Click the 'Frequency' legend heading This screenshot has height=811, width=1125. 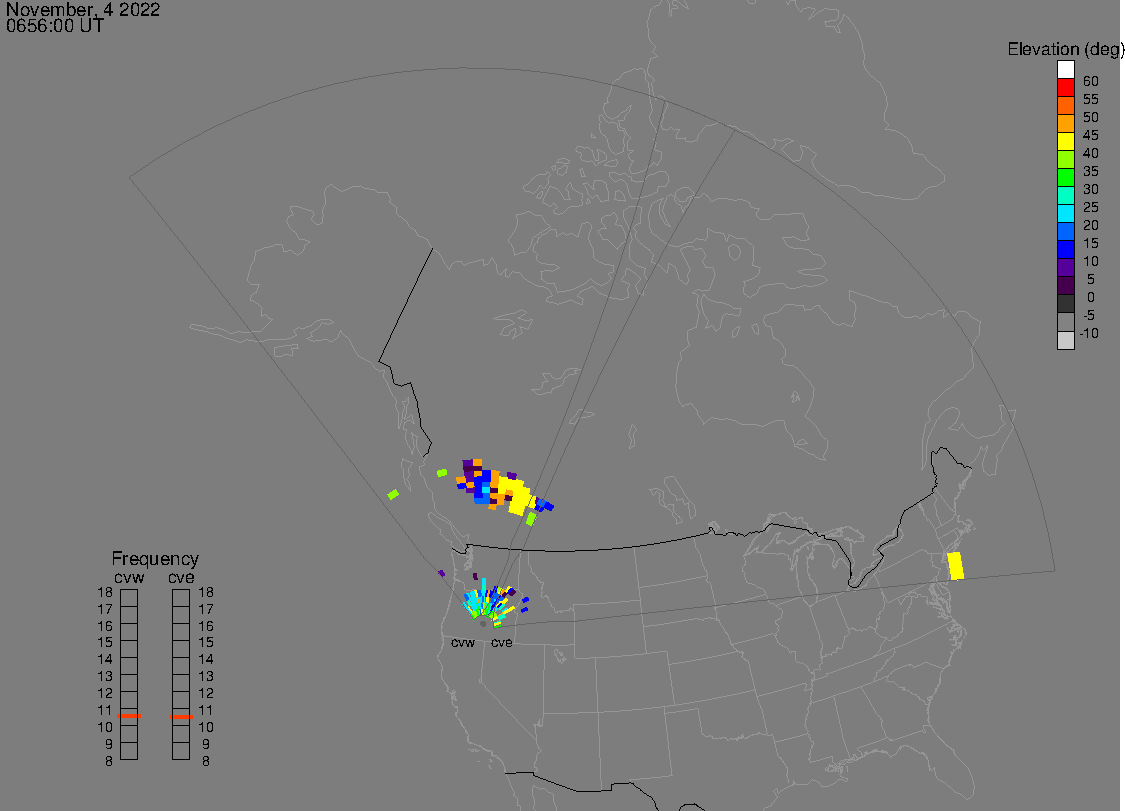[x=155, y=559]
